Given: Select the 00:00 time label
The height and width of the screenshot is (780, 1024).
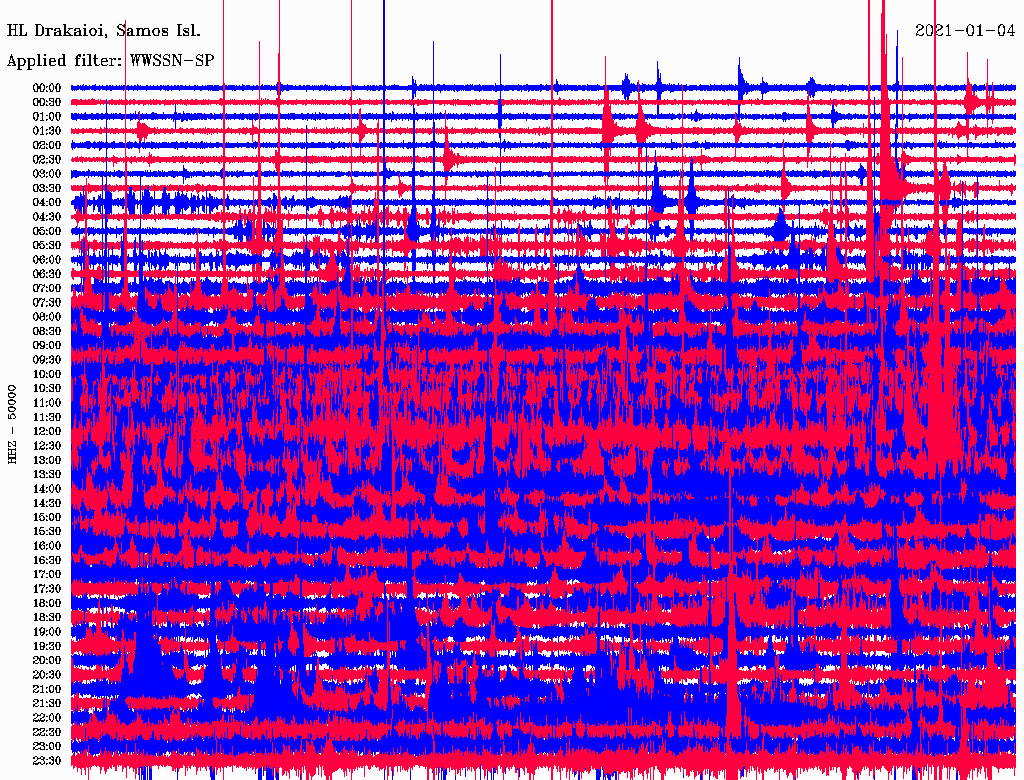Looking at the screenshot, I should pyautogui.click(x=46, y=88).
